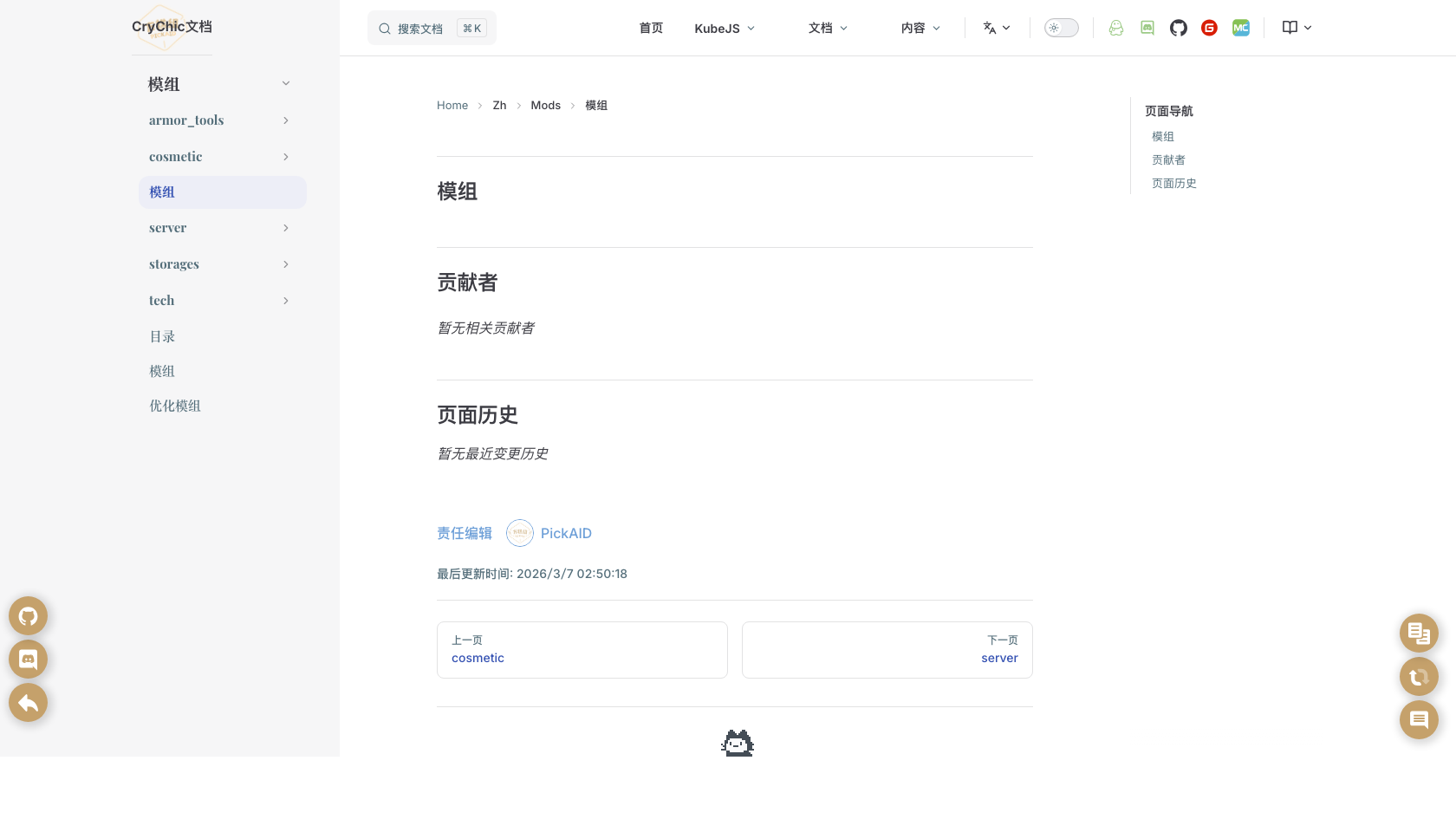Viewport: 1456px width, 832px height.
Task: Open the language selector dropdown
Action: pyautogui.click(x=997, y=27)
